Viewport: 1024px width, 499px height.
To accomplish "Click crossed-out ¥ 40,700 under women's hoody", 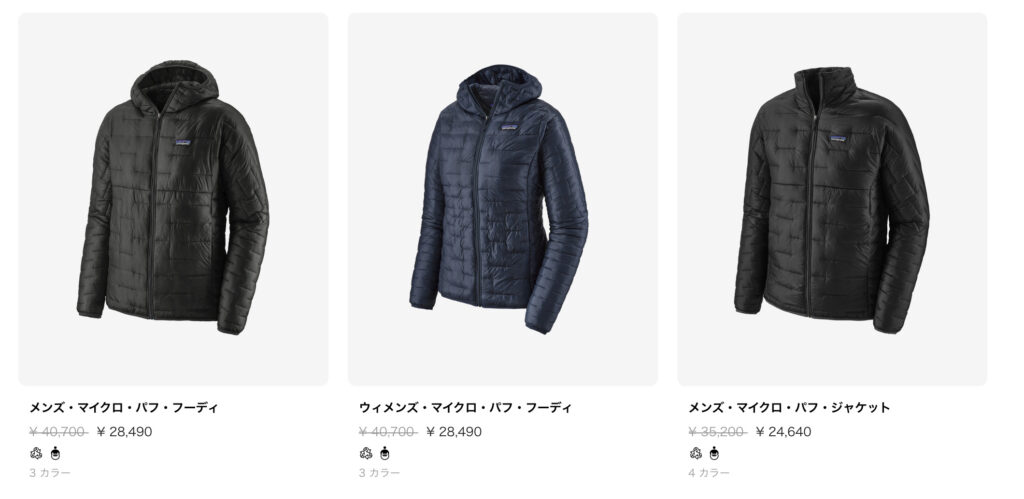I will pyautogui.click(x=387, y=432).
